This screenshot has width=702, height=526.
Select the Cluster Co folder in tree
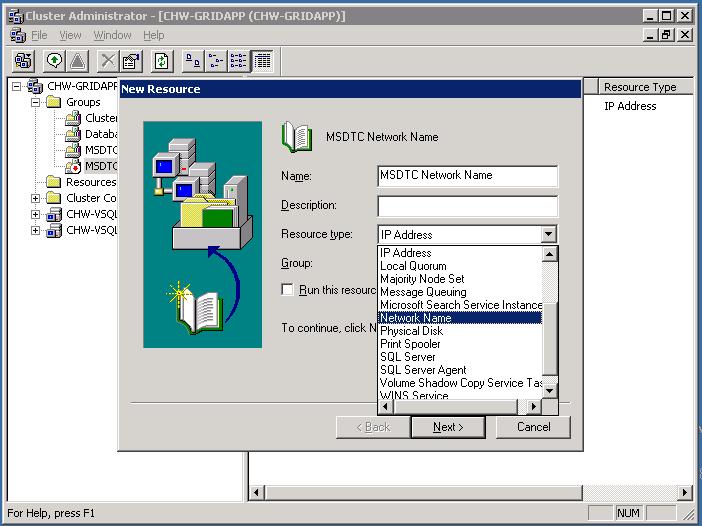(x=91, y=198)
